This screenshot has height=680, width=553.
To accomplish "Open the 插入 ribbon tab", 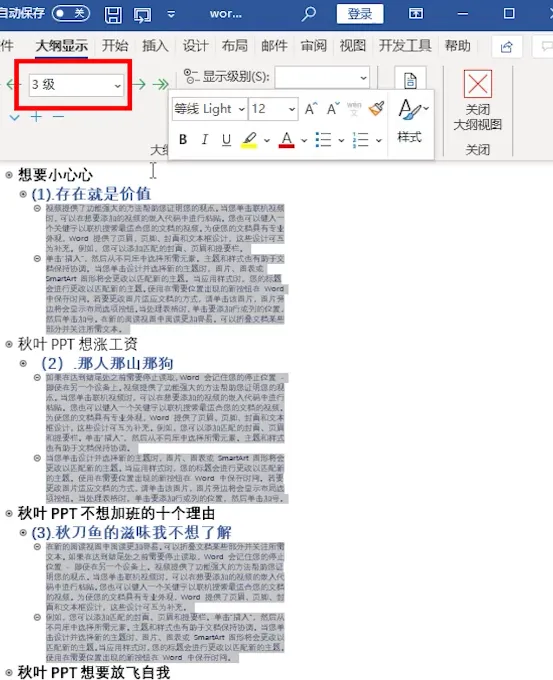I will click(x=155, y=46).
